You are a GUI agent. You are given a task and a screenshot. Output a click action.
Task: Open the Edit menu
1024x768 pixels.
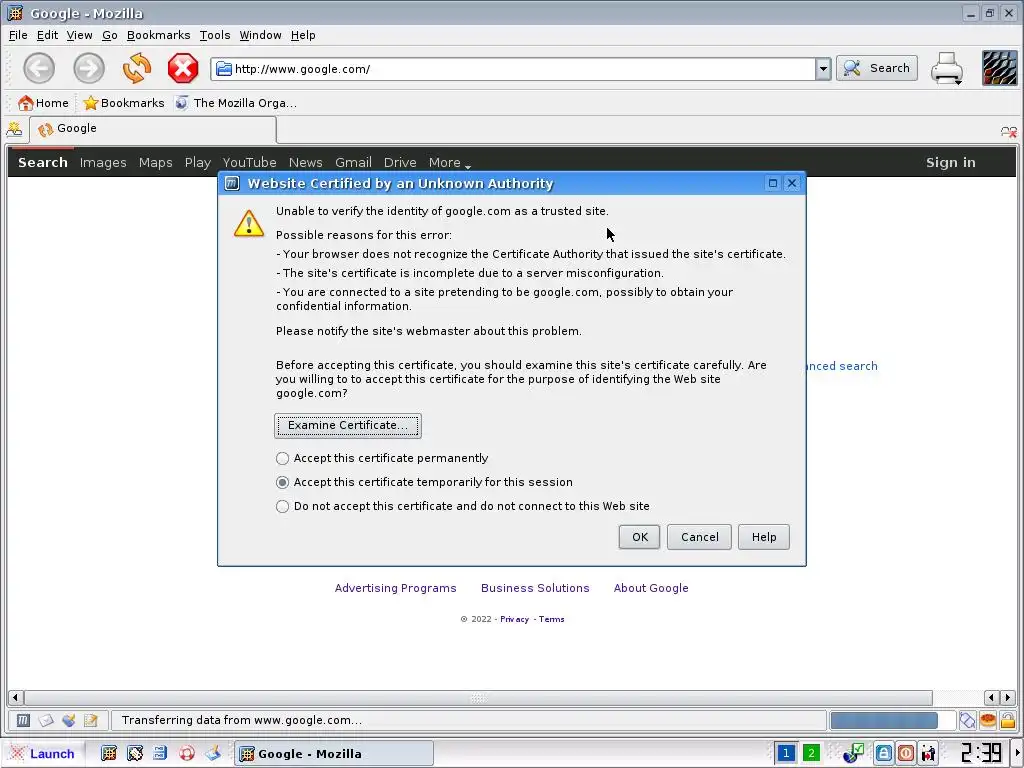(47, 35)
